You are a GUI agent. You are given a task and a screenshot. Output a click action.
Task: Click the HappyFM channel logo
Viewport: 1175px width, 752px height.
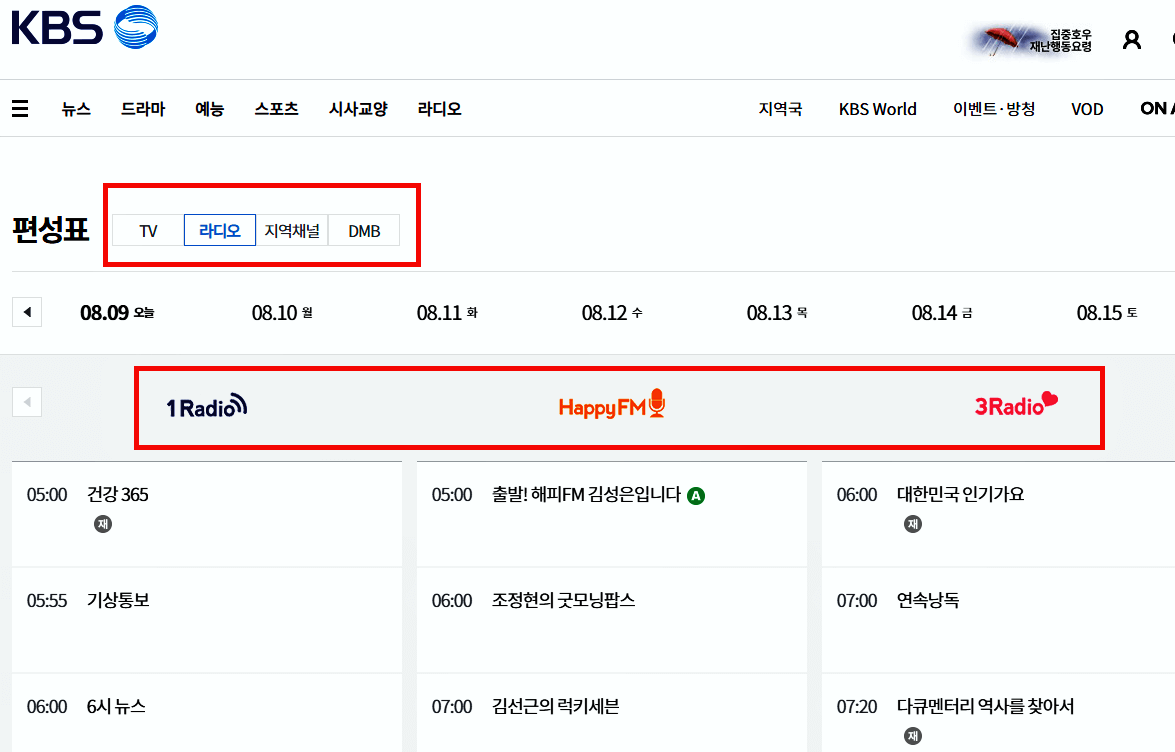(x=611, y=404)
